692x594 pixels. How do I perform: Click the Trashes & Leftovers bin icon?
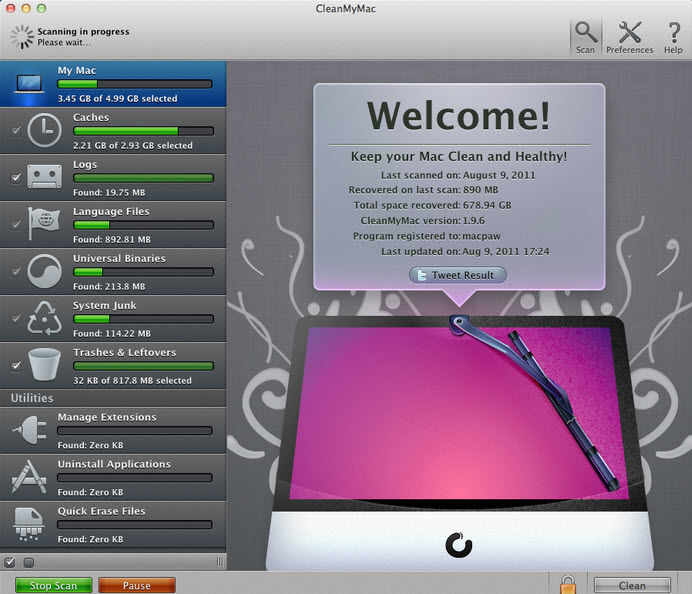44,365
